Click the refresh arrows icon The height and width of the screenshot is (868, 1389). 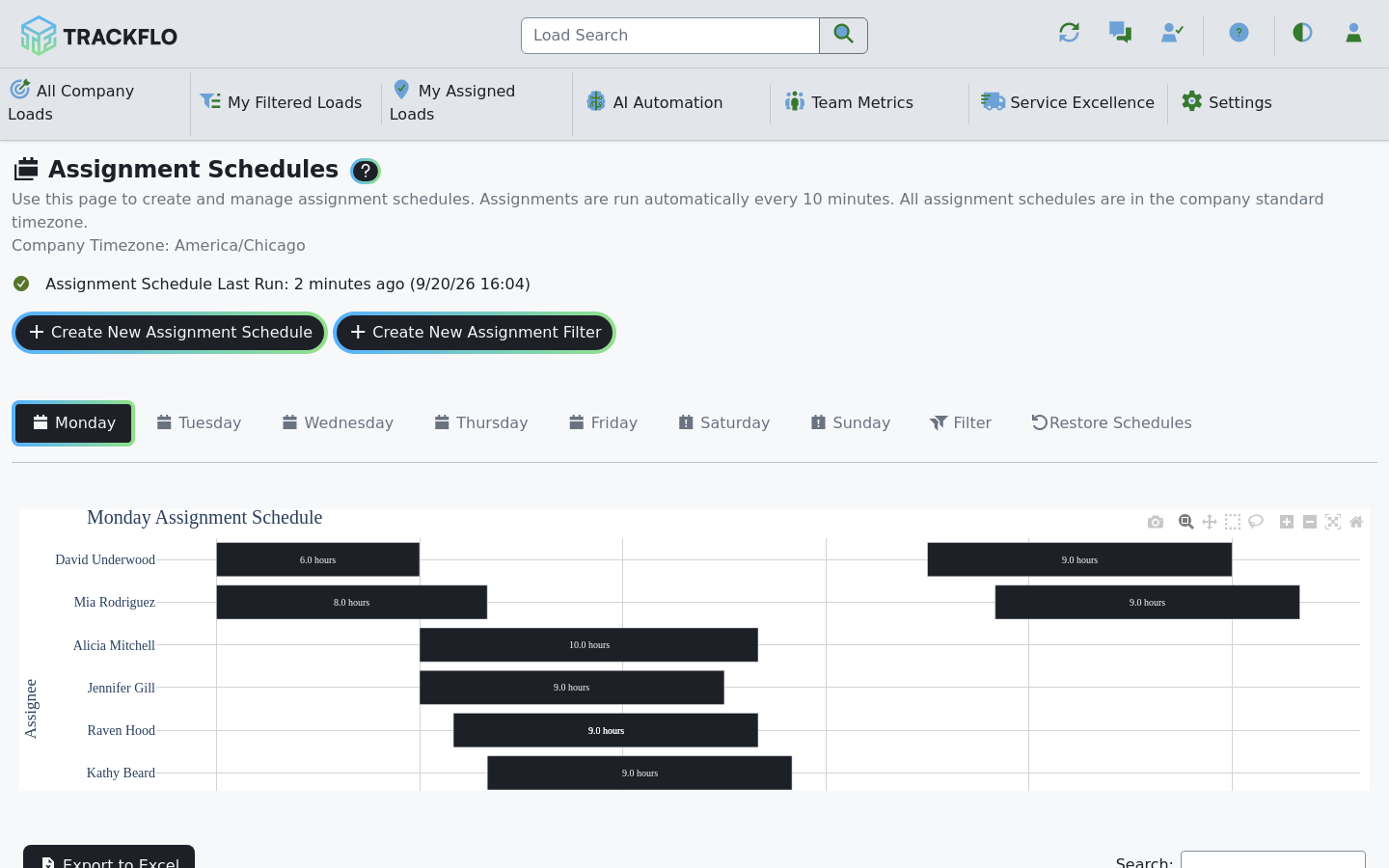click(1069, 33)
